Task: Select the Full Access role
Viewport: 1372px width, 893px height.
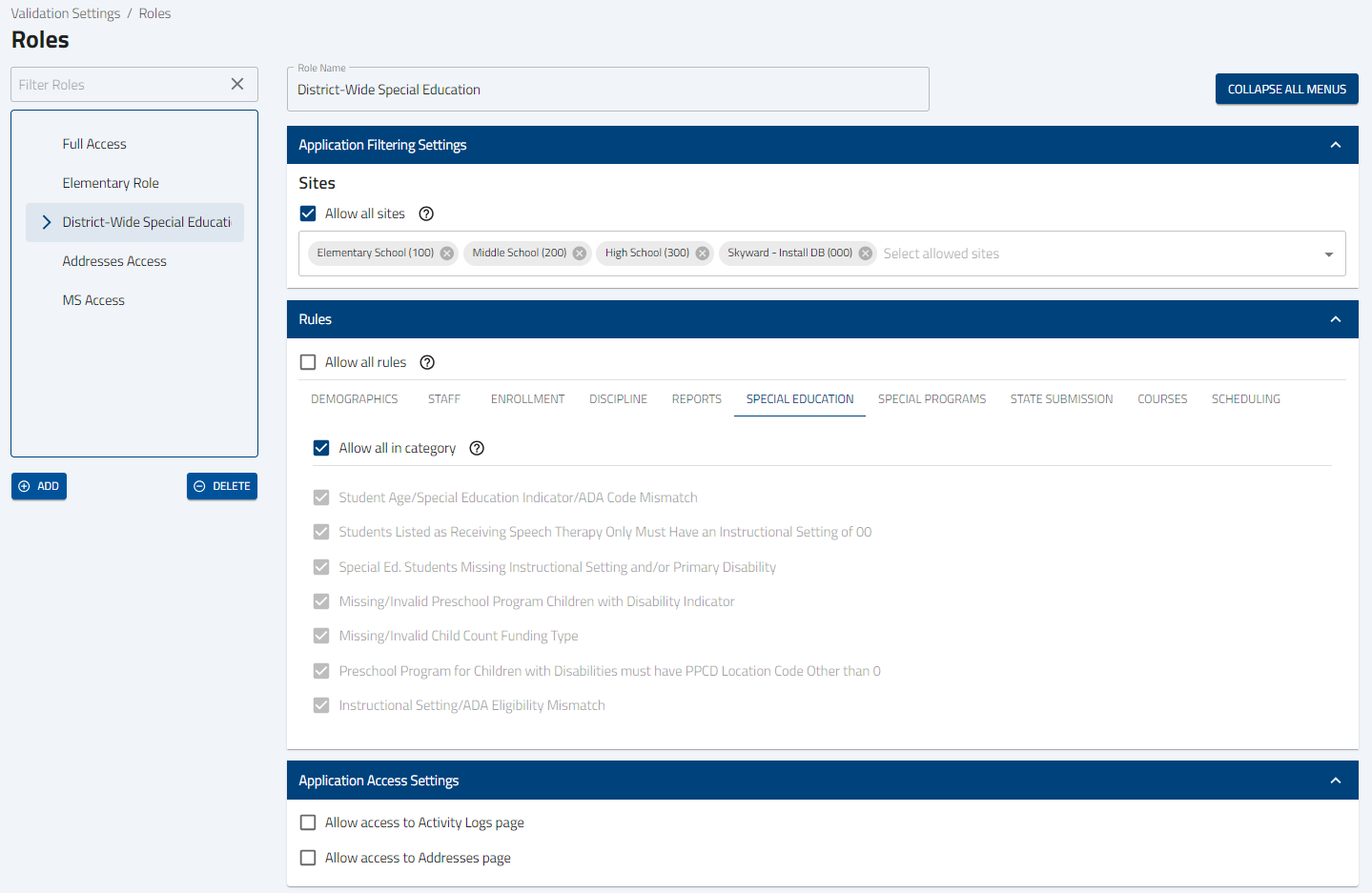Action: coord(134,144)
